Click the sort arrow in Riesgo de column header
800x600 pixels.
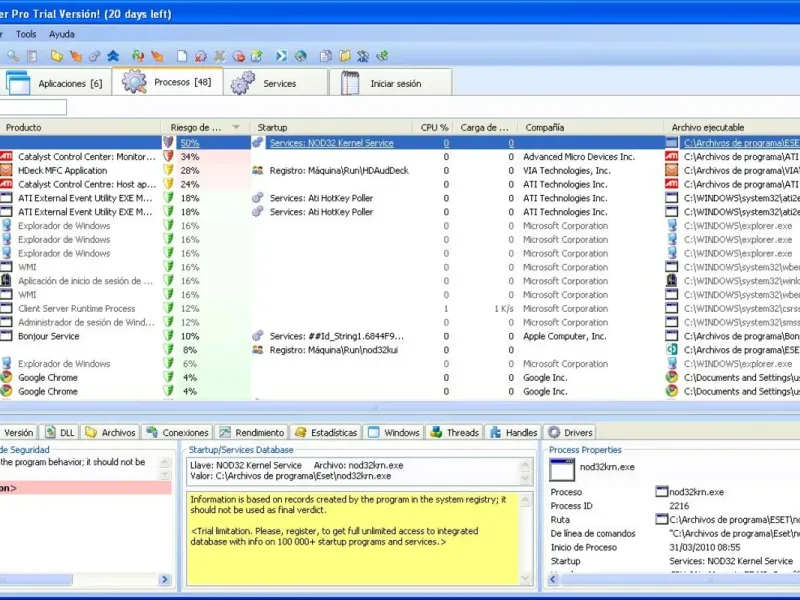(236, 127)
